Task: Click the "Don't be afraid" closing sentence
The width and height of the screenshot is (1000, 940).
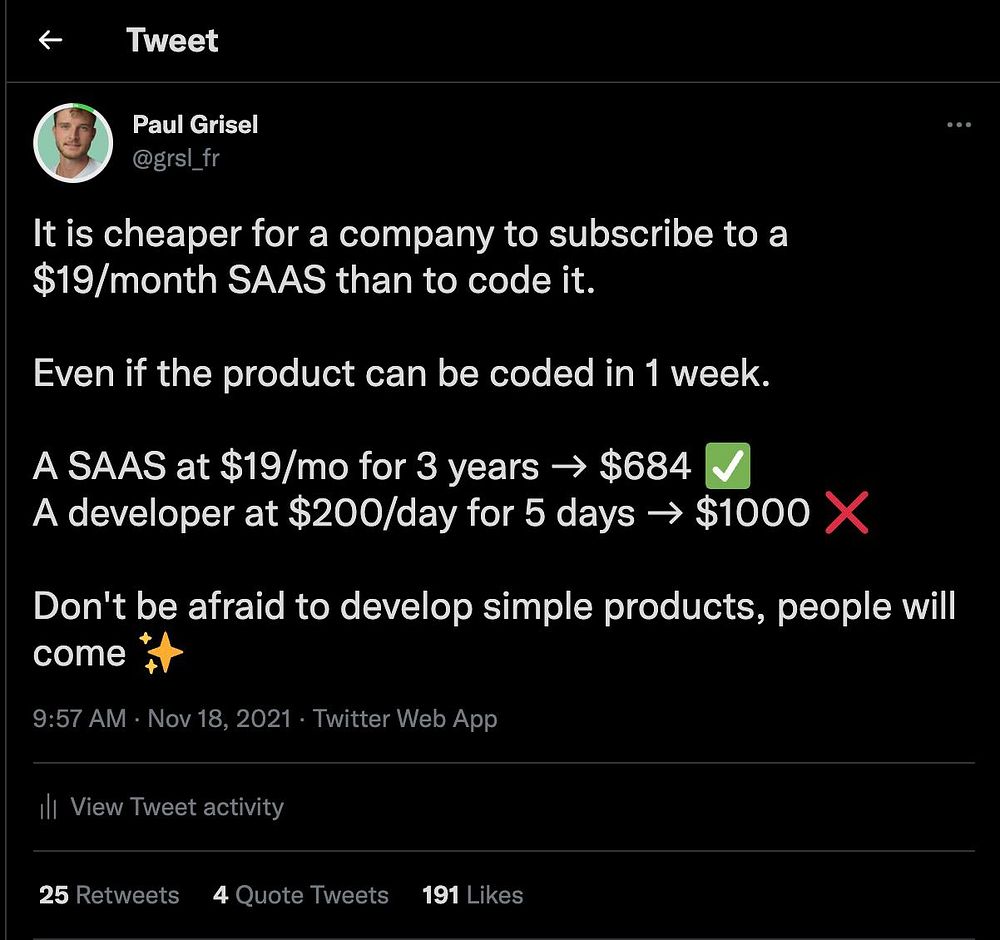Action: (494, 607)
